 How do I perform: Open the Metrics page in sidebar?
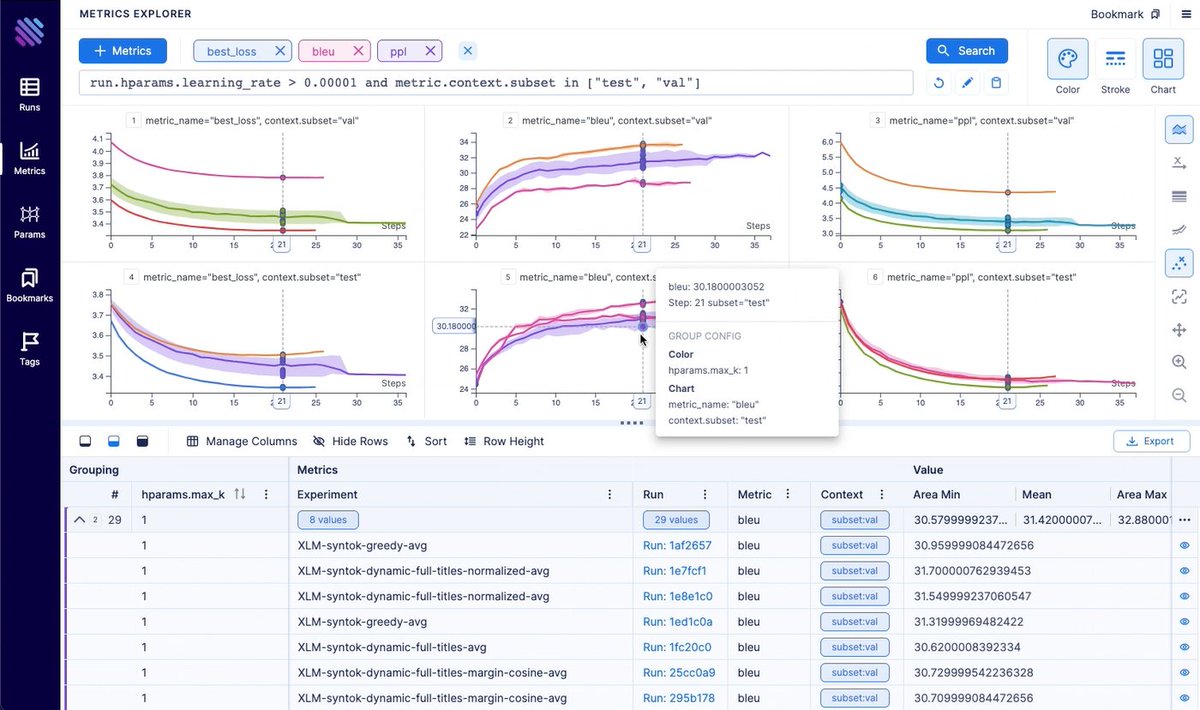(30, 158)
